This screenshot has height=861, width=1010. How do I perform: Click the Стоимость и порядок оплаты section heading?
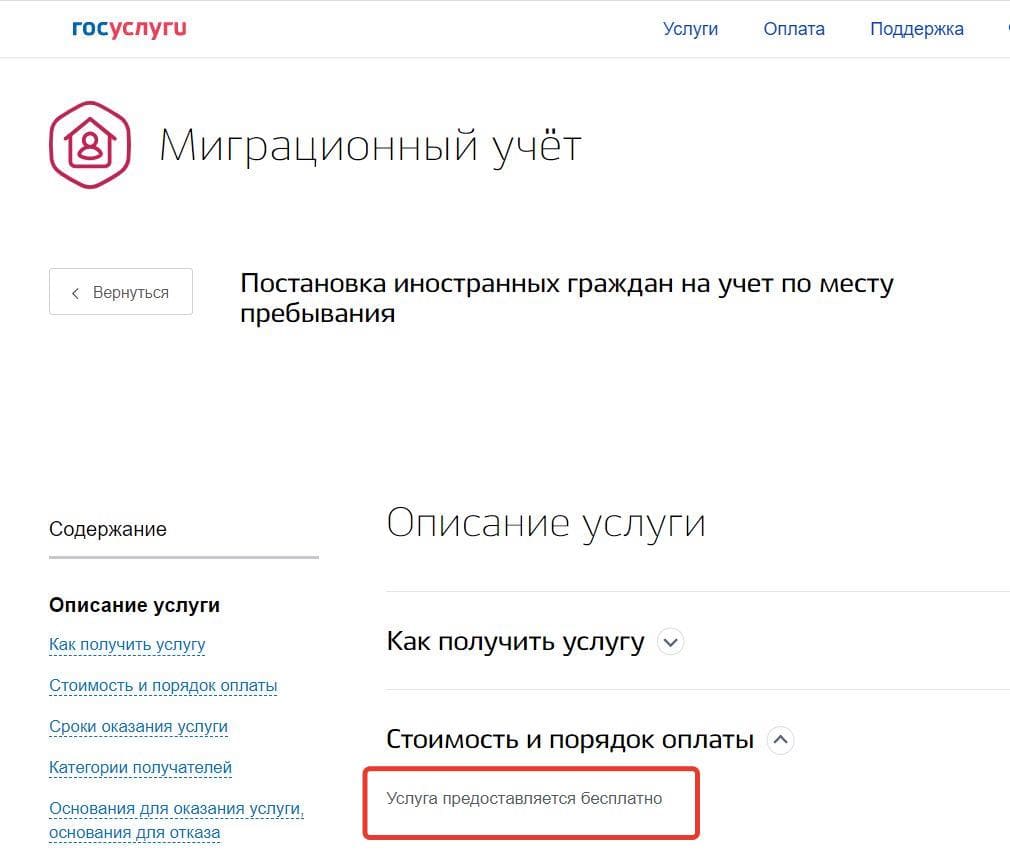click(x=570, y=740)
